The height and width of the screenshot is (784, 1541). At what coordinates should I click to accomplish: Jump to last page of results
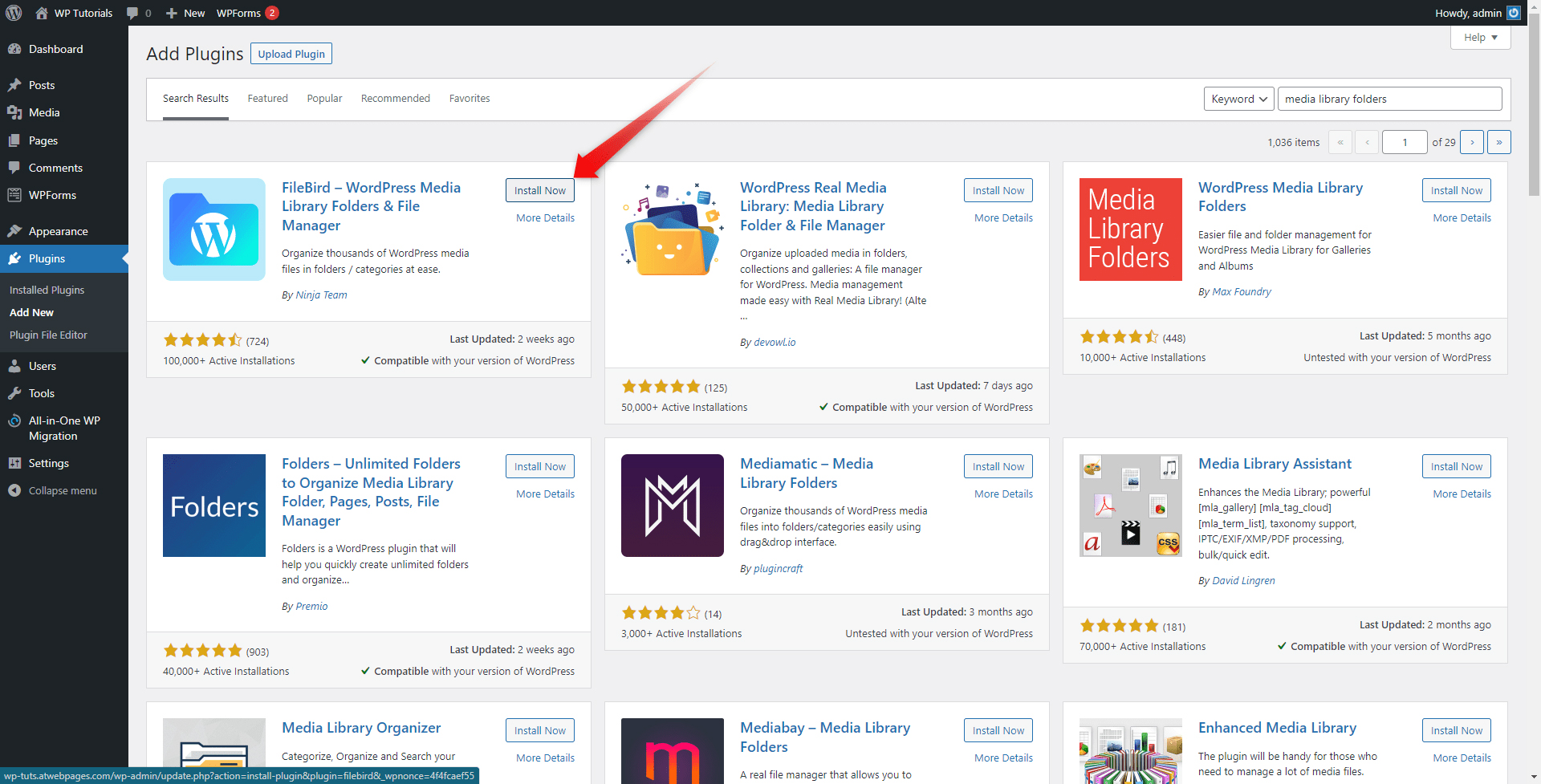[1499, 142]
